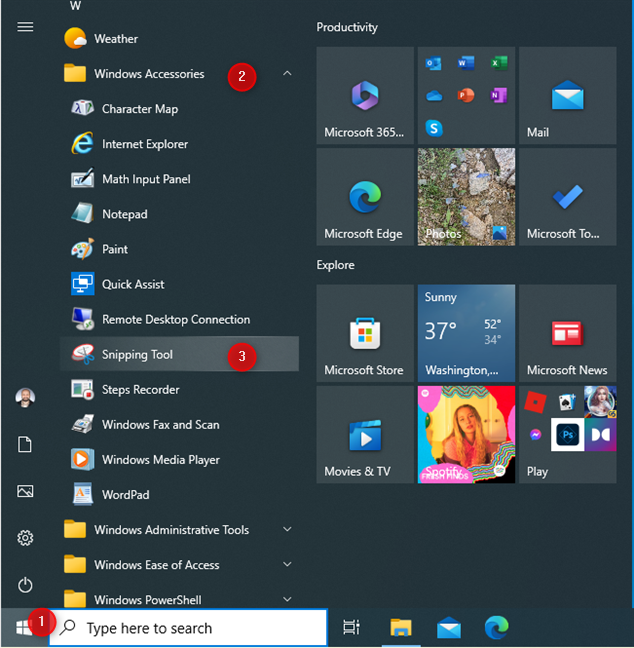Image resolution: width=634 pixels, height=648 pixels.
Task: Collapse the Windows Accessories folder
Action: [287, 74]
